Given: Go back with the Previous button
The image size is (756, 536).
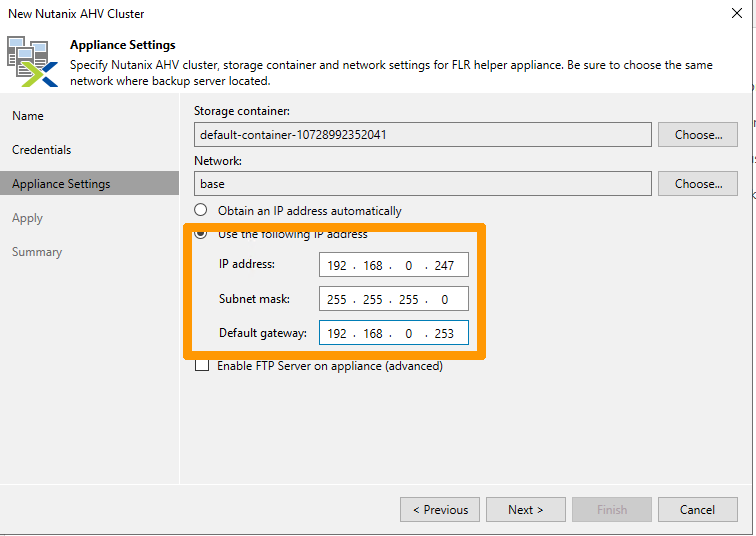Looking at the screenshot, I should coord(440,509).
